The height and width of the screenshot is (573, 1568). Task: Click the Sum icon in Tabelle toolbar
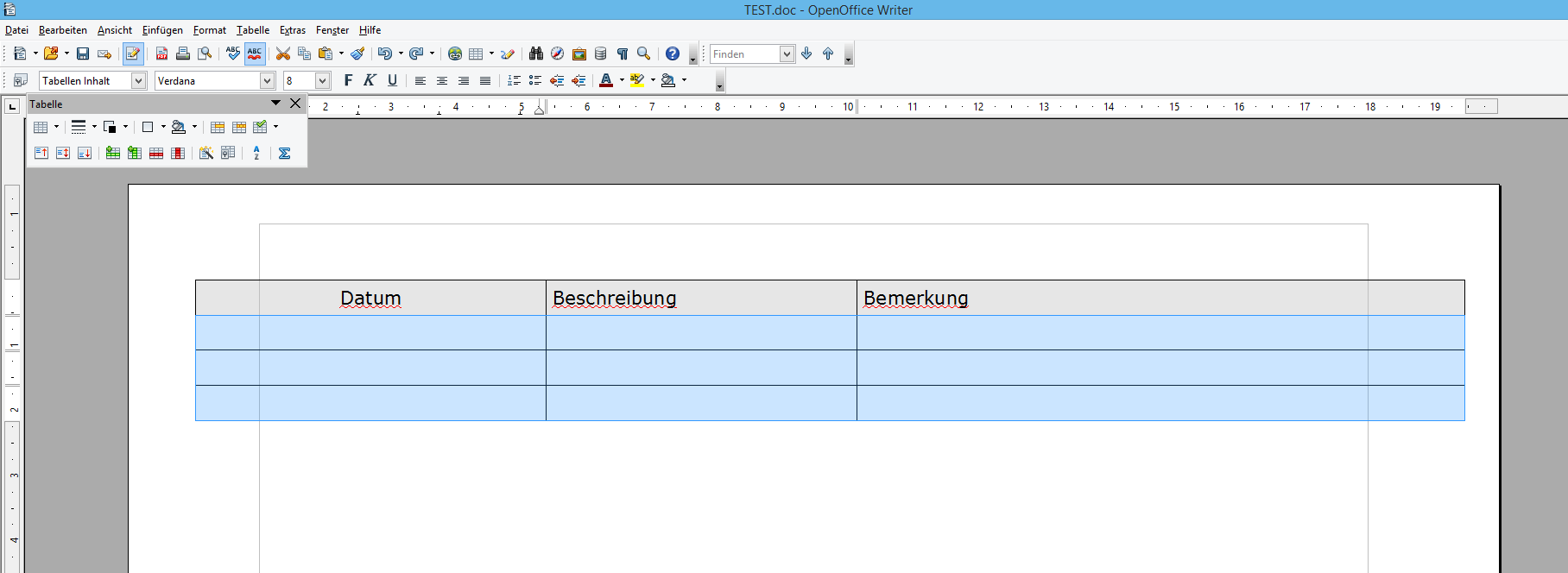pos(284,153)
